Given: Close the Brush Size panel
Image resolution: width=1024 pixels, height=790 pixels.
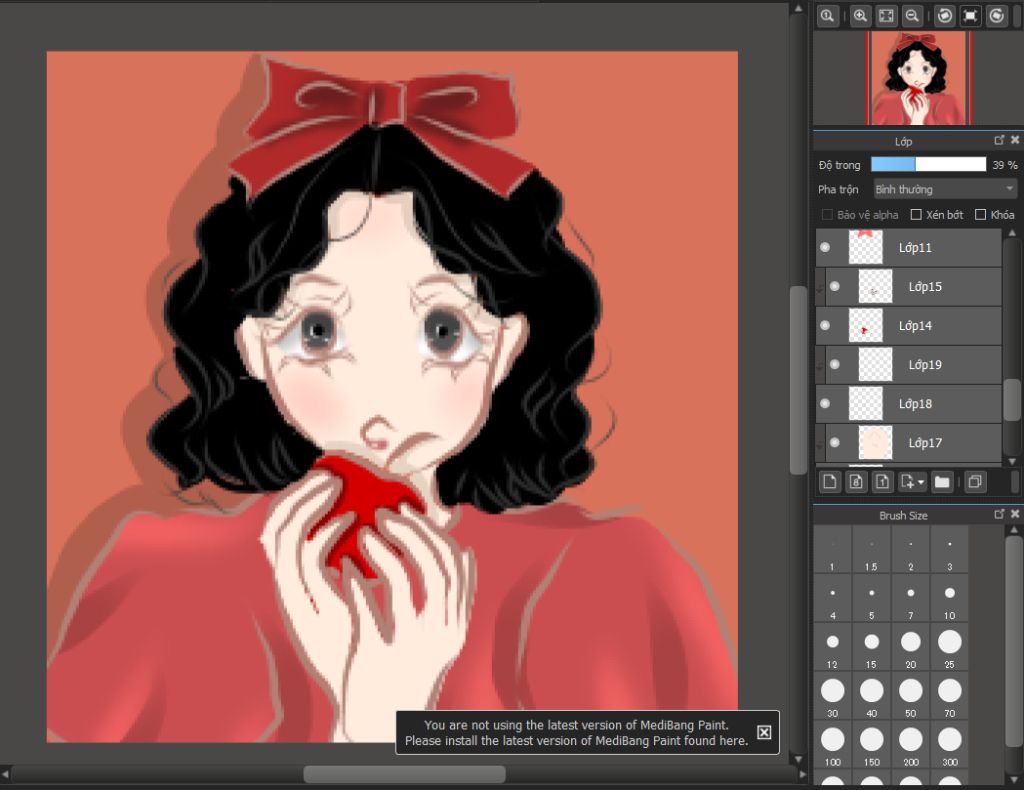Looking at the screenshot, I should 1015,514.
